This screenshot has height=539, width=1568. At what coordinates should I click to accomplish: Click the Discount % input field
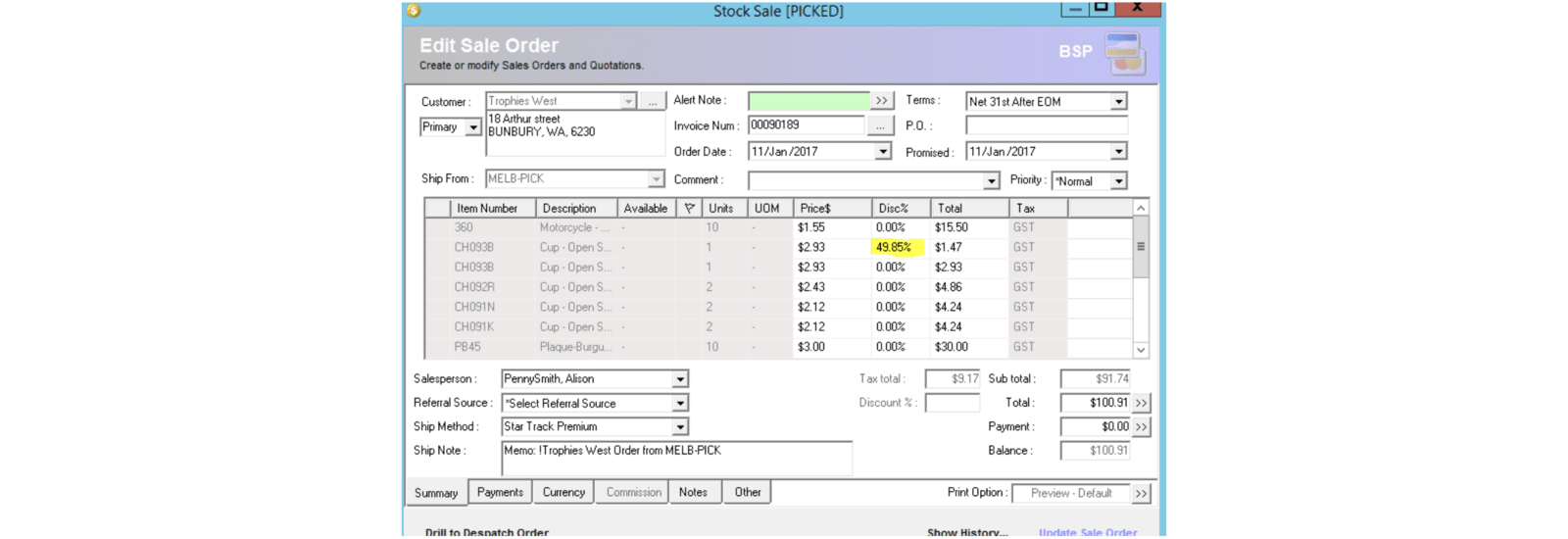952,403
